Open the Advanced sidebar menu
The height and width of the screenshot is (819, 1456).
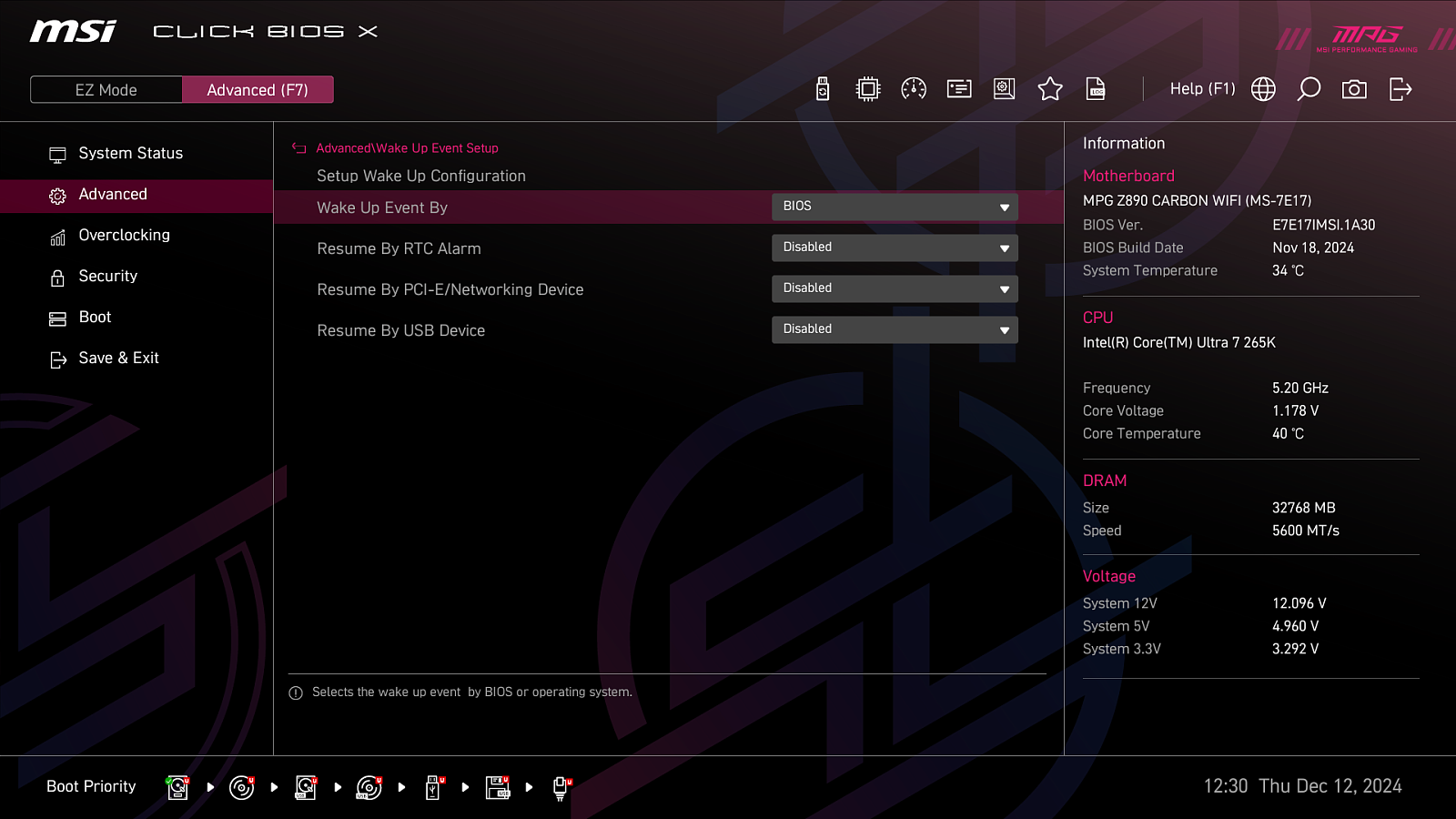(136, 196)
